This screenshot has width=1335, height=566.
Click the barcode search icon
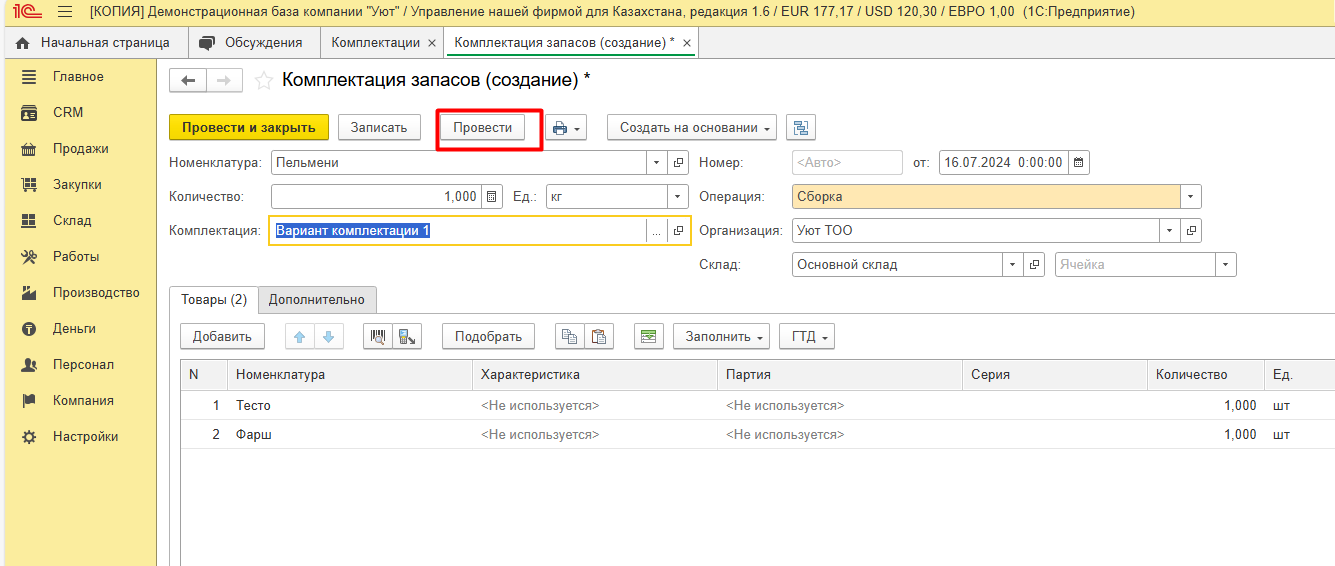[377, 337]
